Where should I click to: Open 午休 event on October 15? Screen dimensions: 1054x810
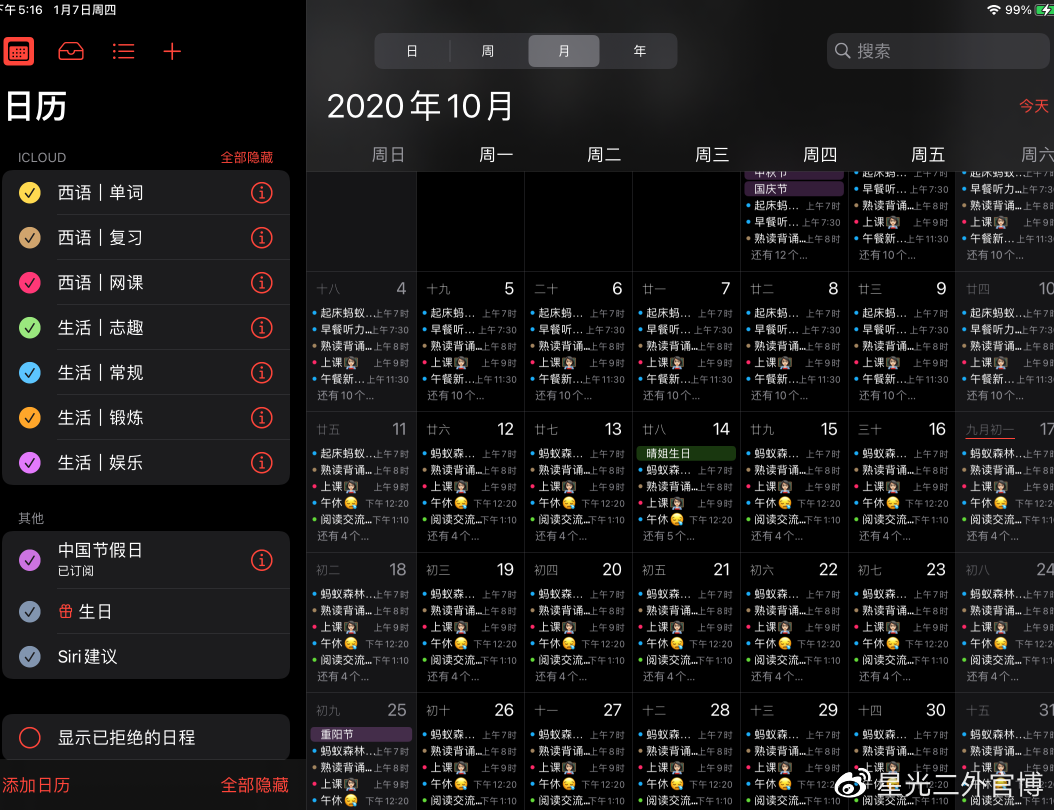794,503
